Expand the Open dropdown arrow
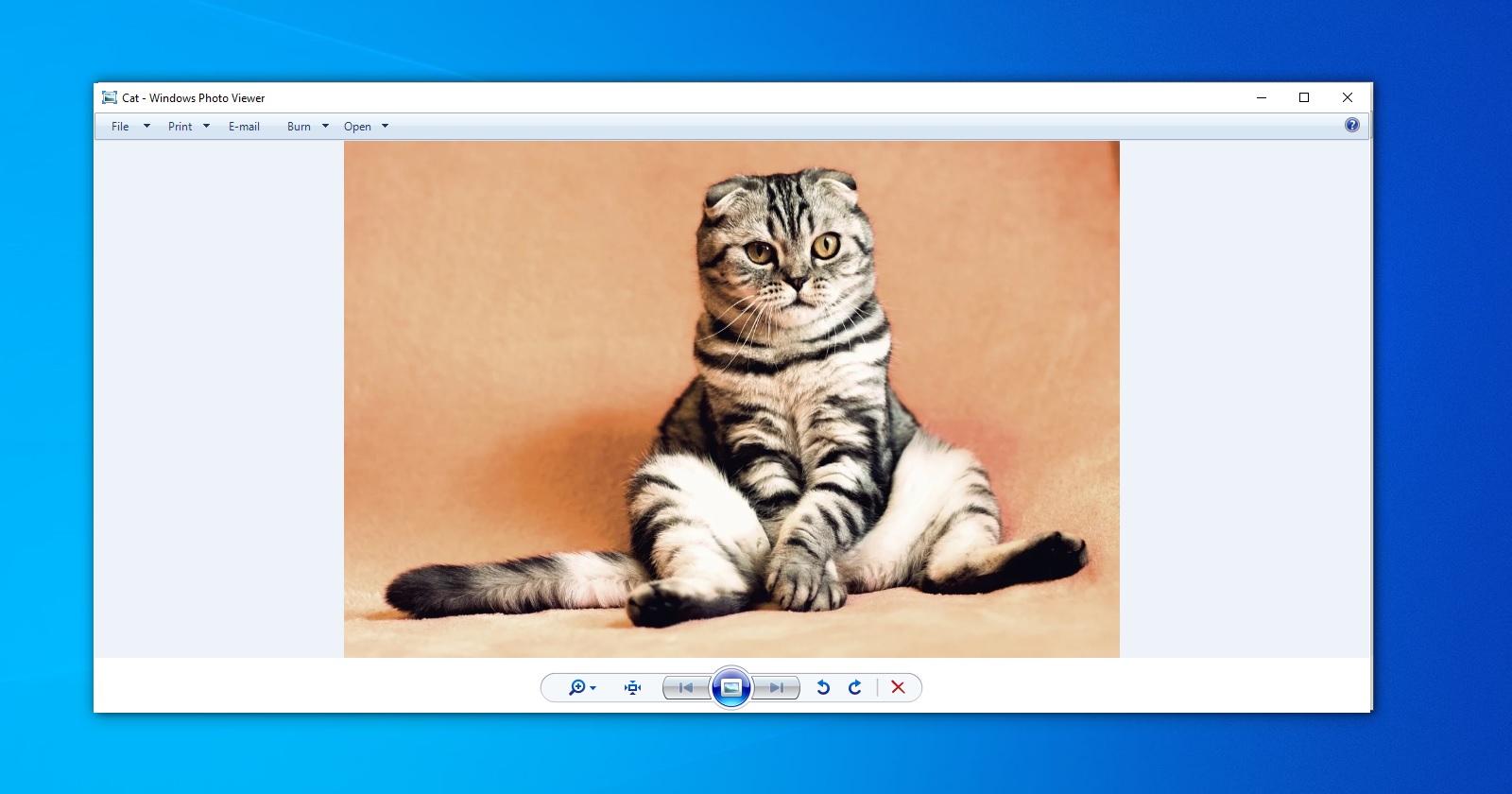 pos(385,126)
